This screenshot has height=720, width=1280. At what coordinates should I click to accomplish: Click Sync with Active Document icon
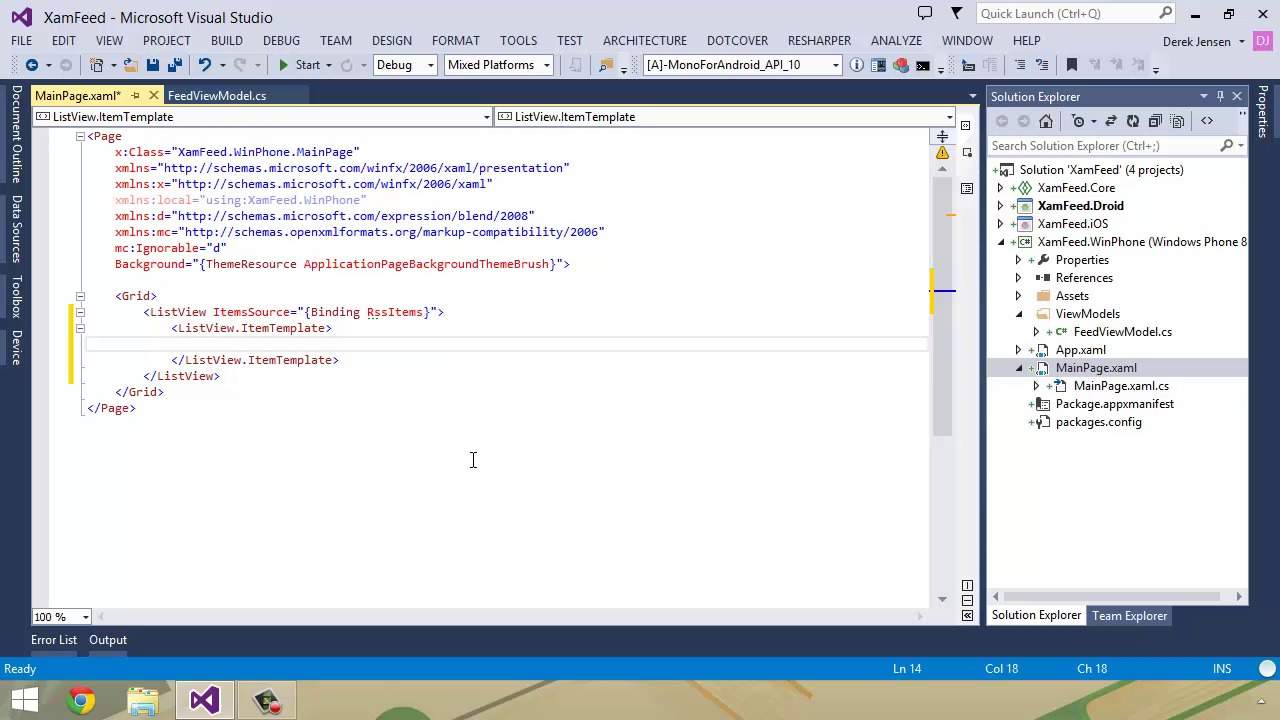[1111, 121]
